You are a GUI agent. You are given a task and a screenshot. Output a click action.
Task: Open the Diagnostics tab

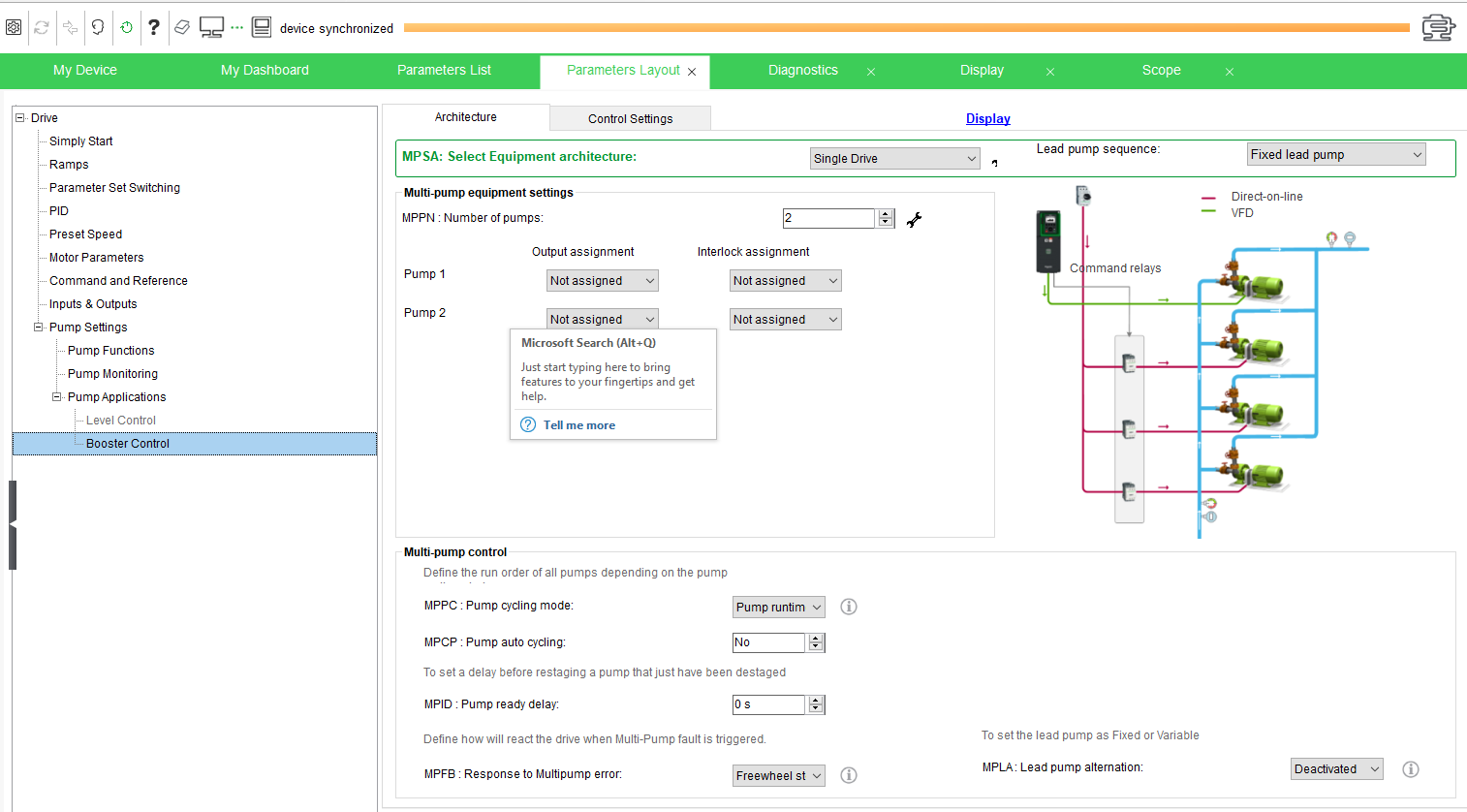803,70
